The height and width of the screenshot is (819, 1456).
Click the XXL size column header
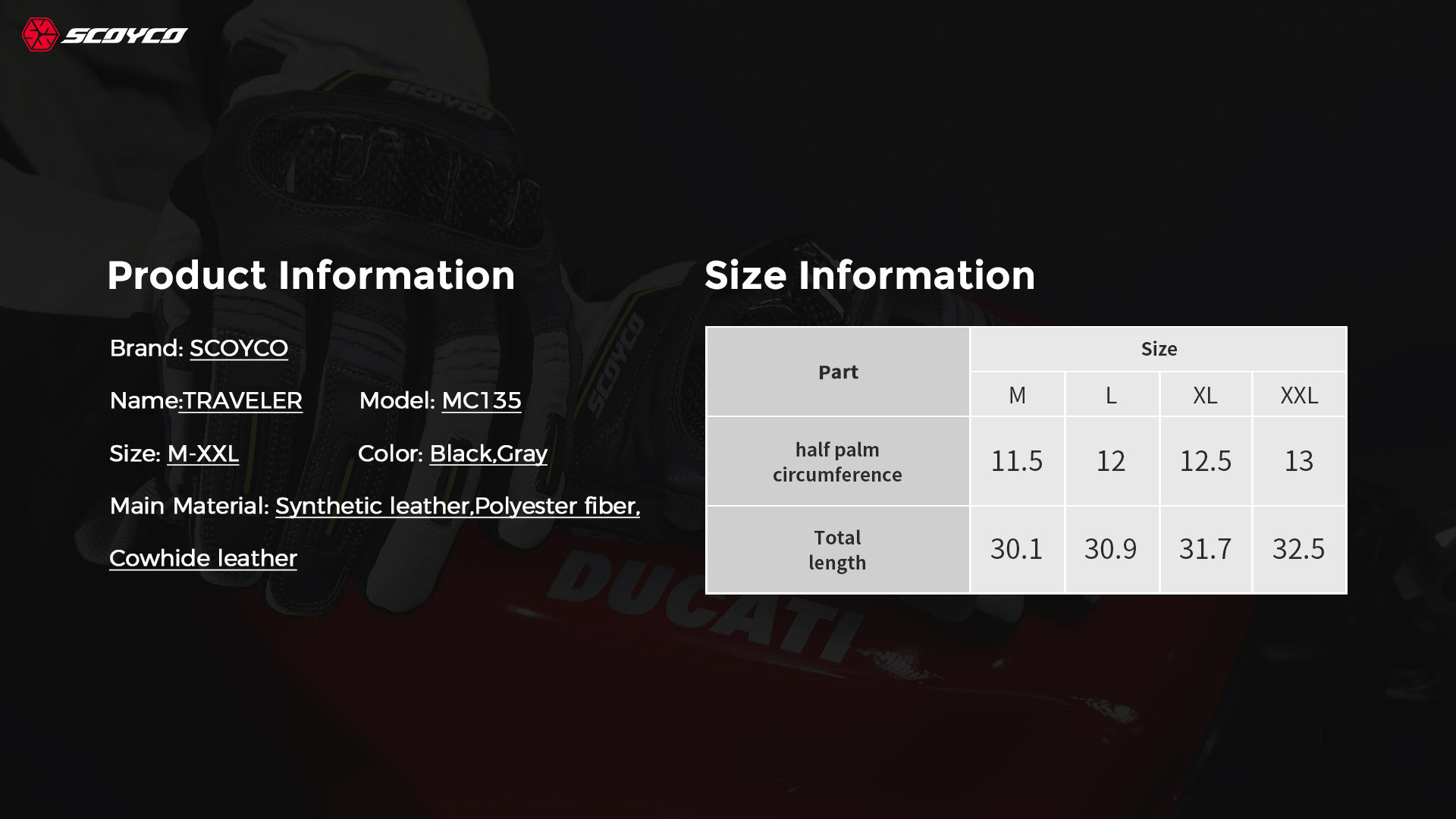pos(1299,395)
